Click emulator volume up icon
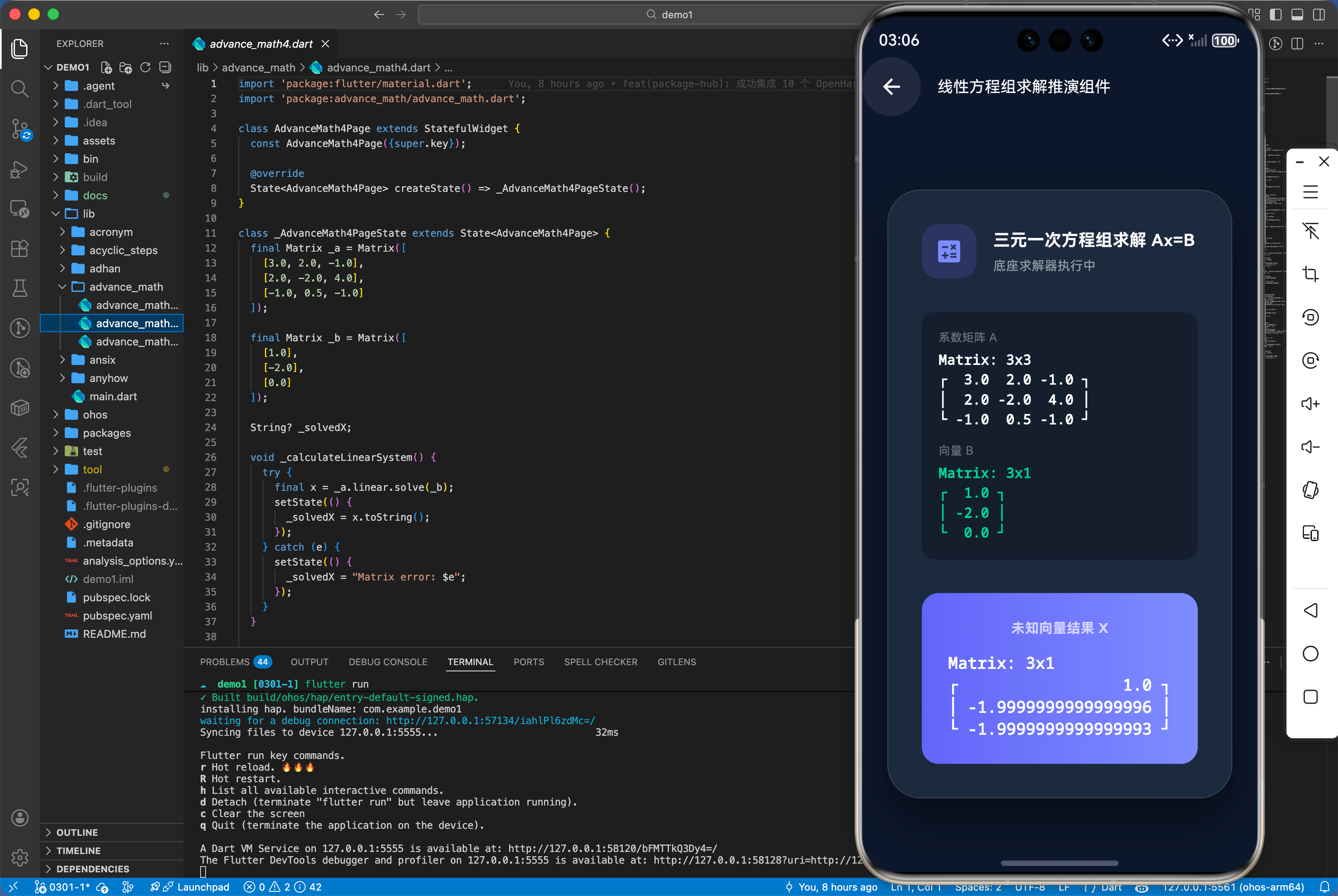Viewport: 1338px width, 896px height. 1310,404
